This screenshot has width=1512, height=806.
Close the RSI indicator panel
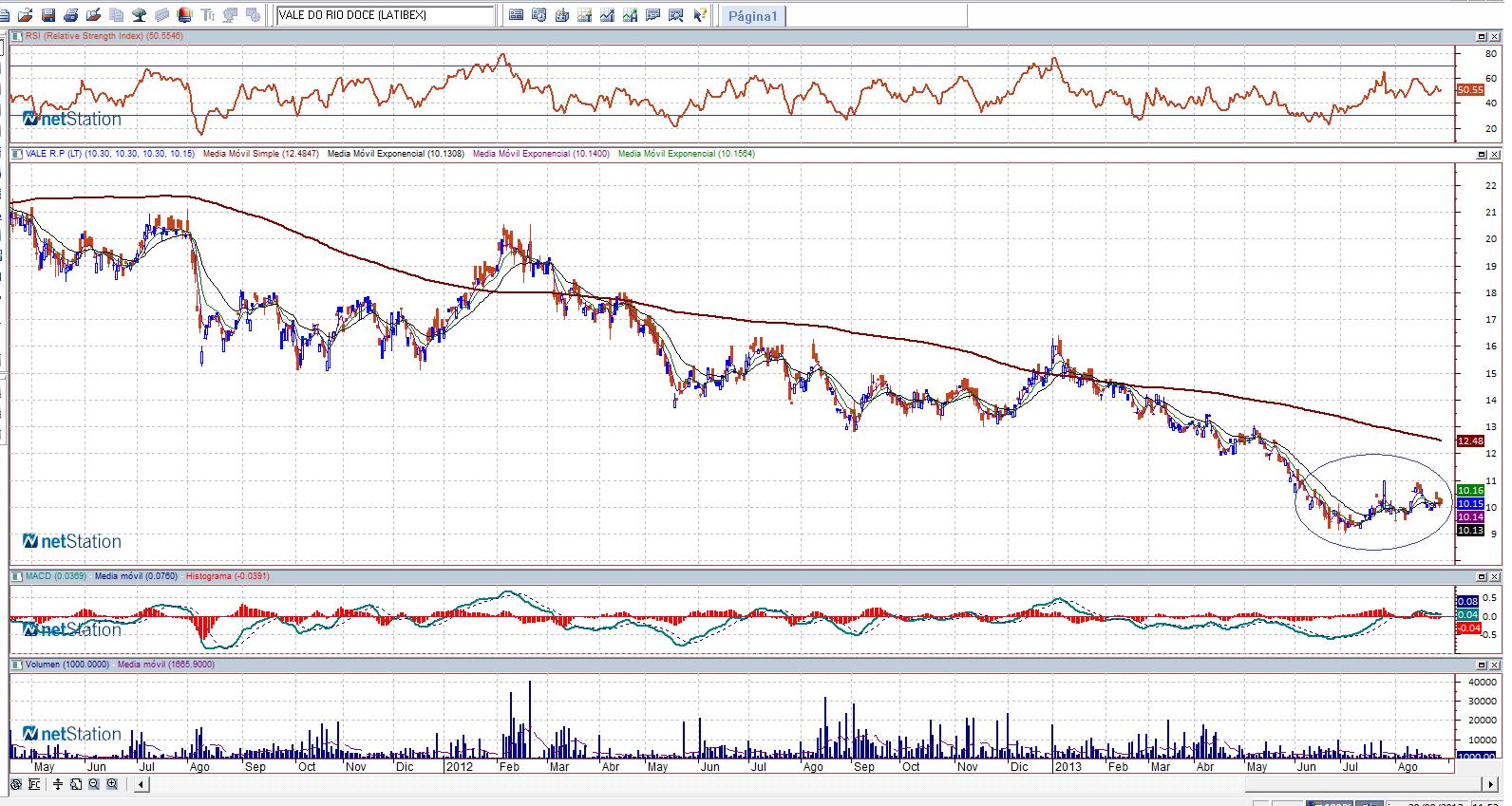(1495, 36)
